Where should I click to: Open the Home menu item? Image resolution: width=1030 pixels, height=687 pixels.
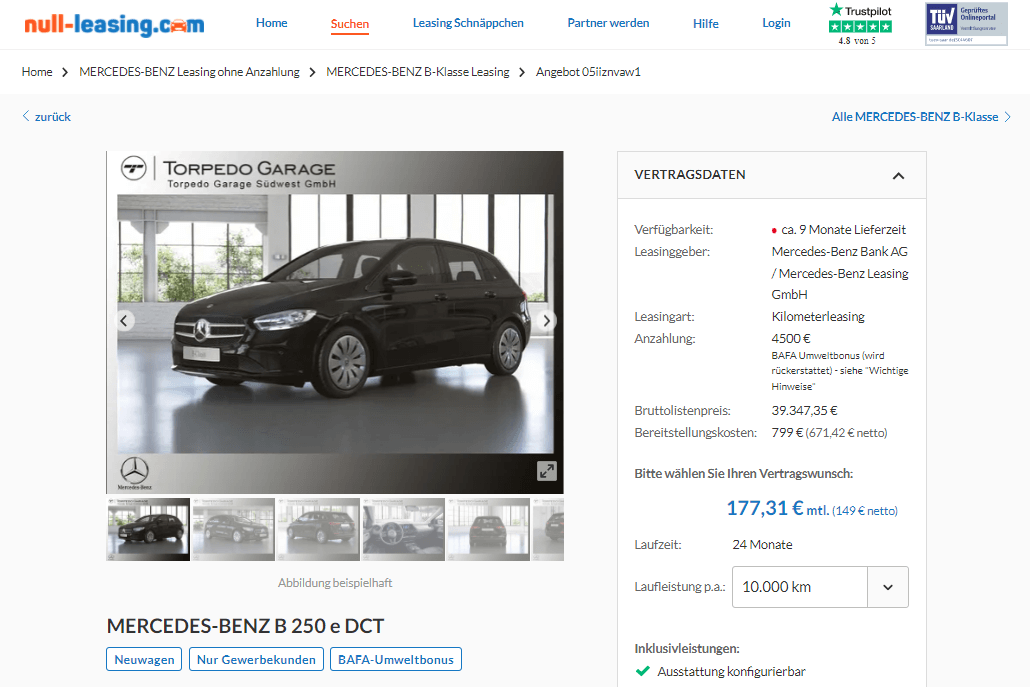(271, 23)
